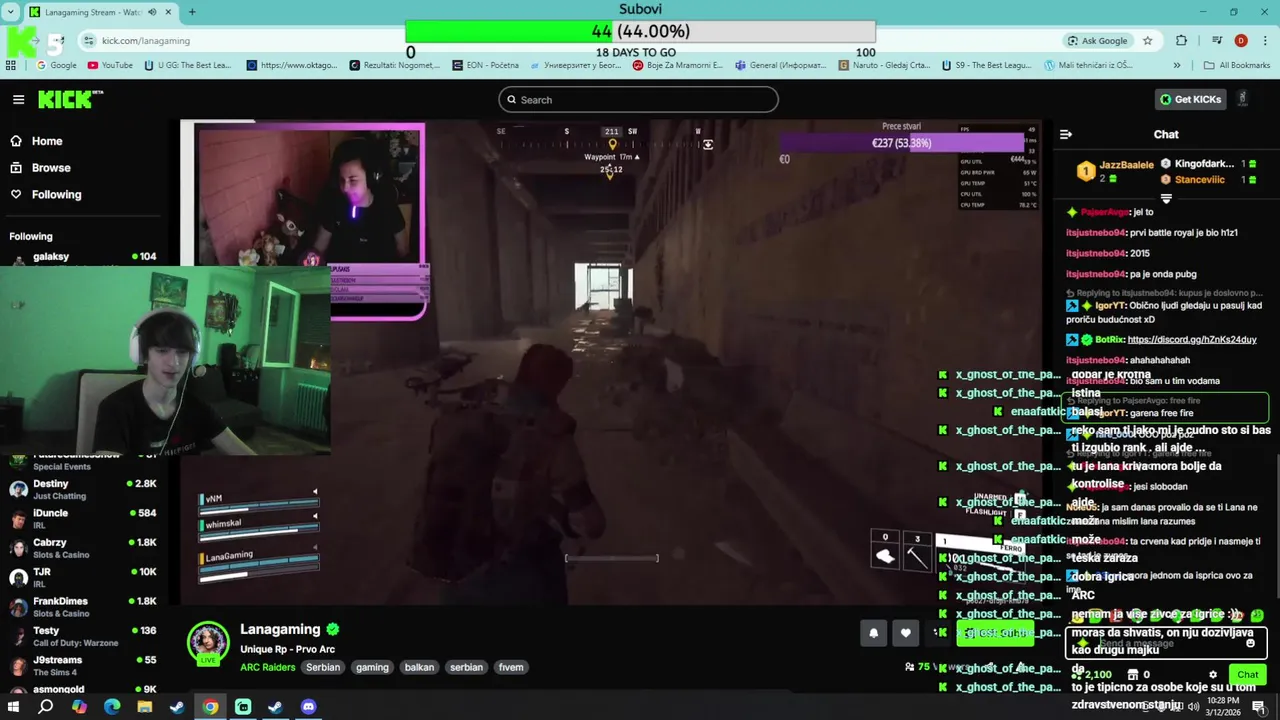
Task: Open a new browser tab
Action: 192,12
